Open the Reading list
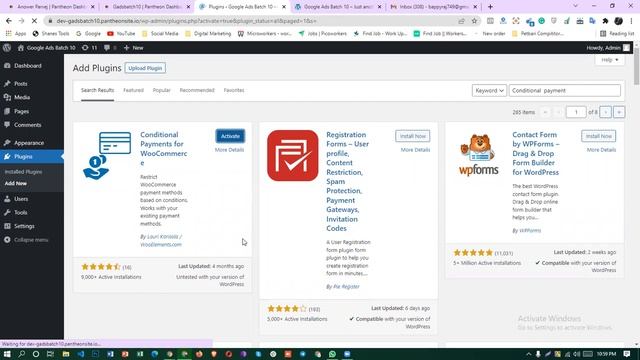The height and width of the screenshot is (360, 640). (617, 33)
